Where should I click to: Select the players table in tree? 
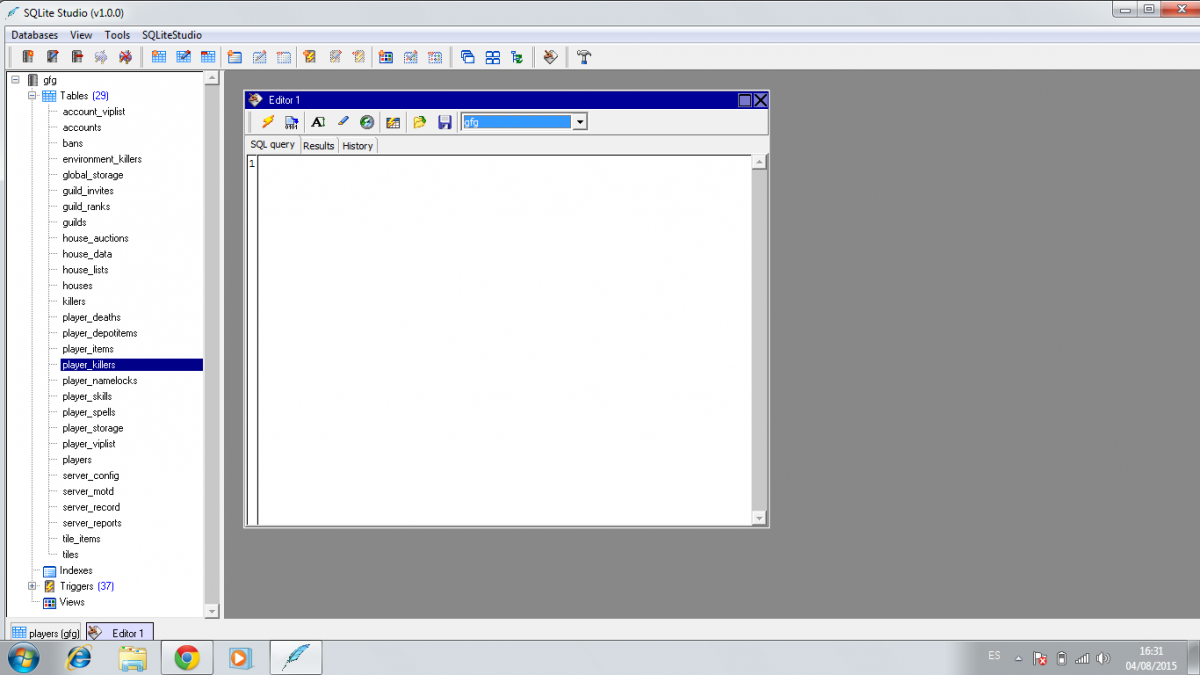[77, 460]
